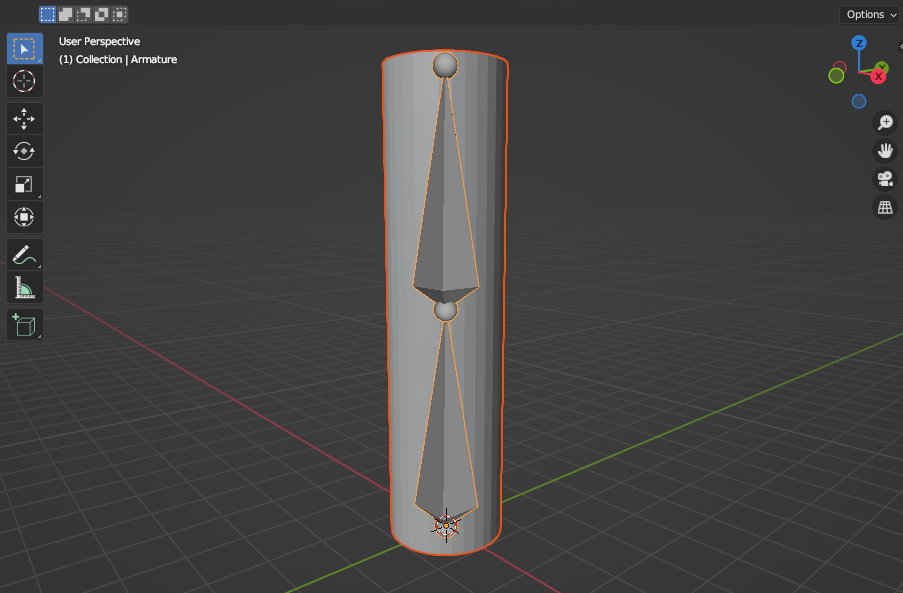Switch to intersect selection mode

[119, 14]
